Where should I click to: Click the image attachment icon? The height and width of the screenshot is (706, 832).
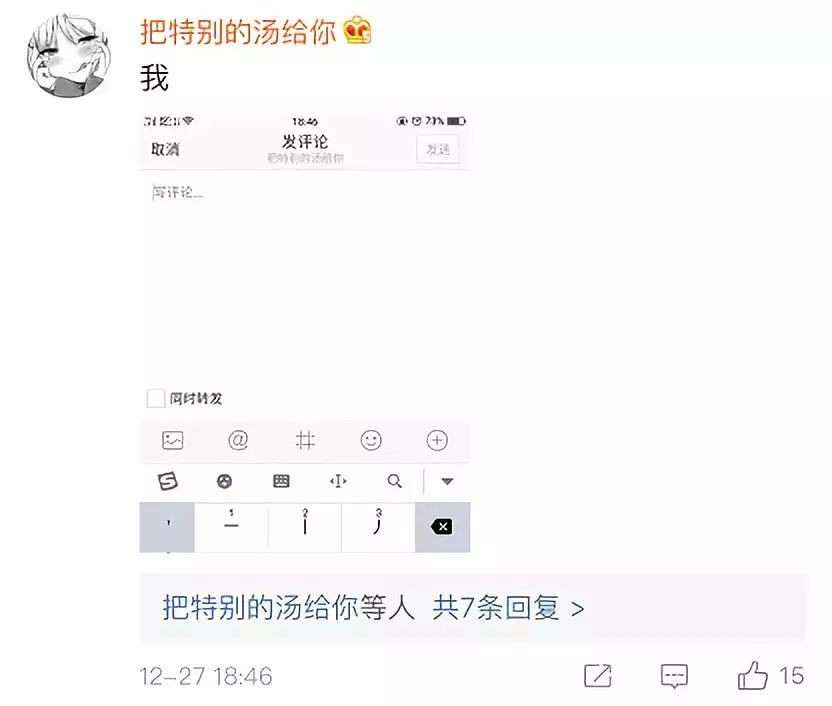click(x=172, y=440)
